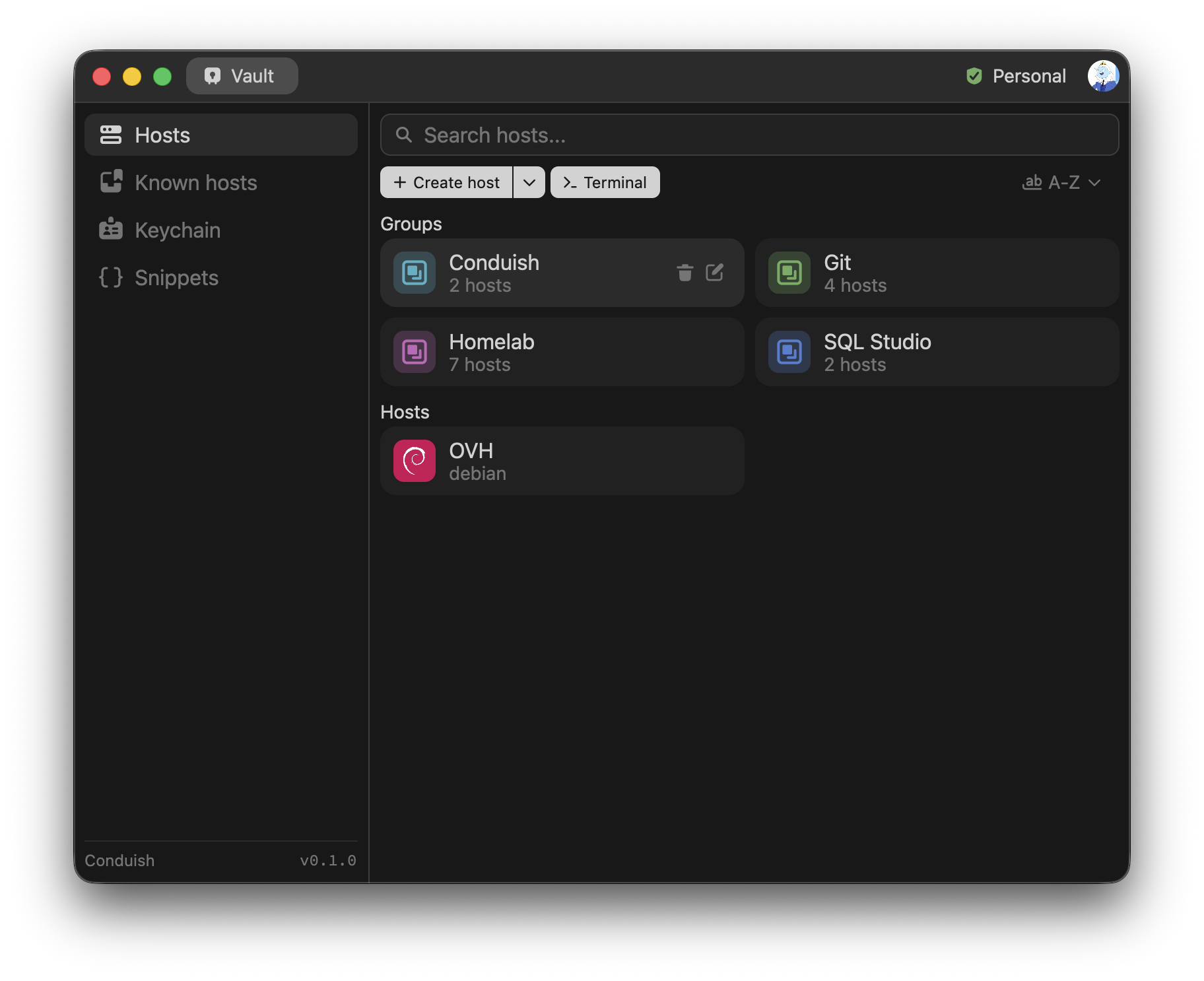Click the v0.1.0 version text

(x=328, y=860)
